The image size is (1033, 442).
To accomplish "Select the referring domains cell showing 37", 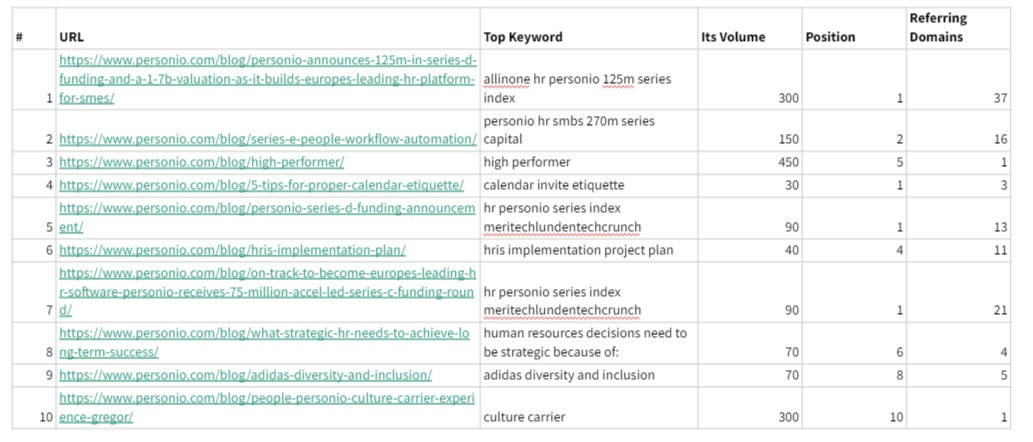I will [x=958, y=80].
